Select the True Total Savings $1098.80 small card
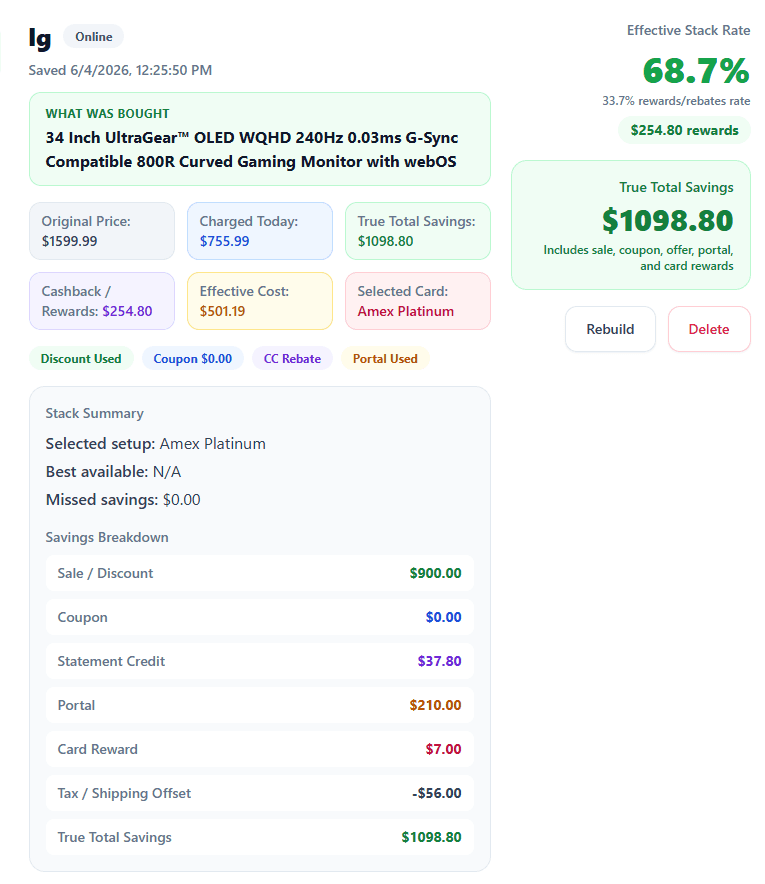Viewport: 765px width, 884px height. [x=418, y=231]
